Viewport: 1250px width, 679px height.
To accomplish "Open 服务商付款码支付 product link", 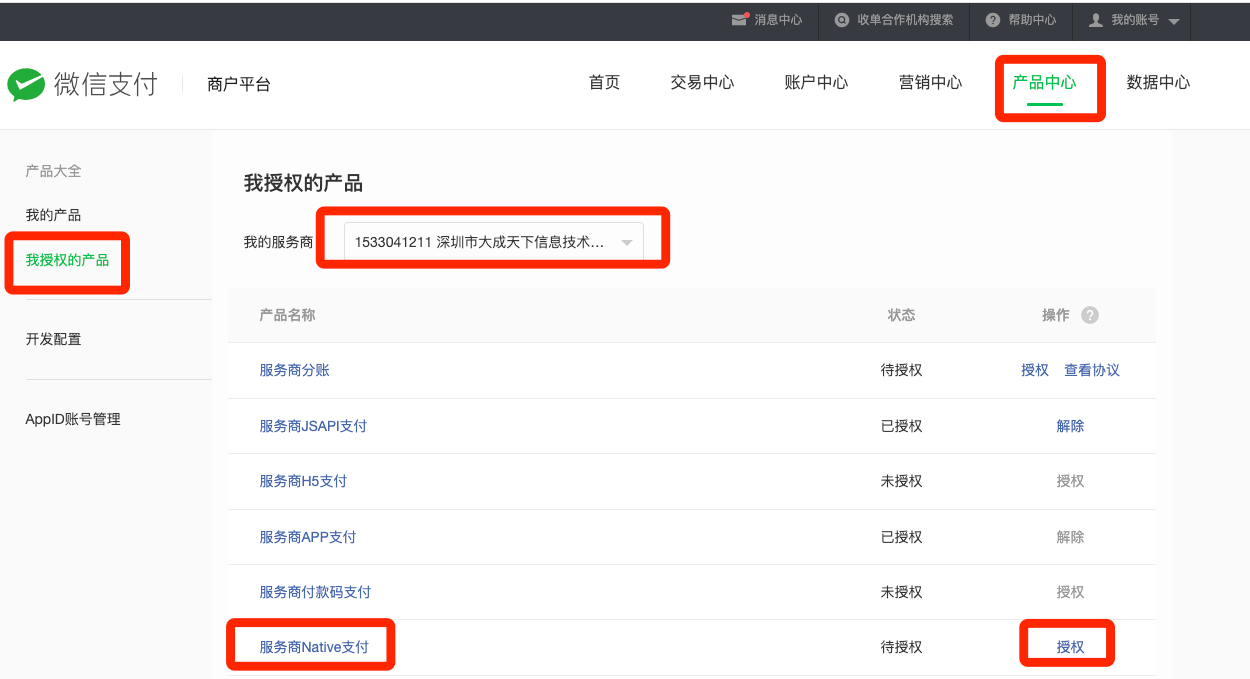I will tap(315, 592).
